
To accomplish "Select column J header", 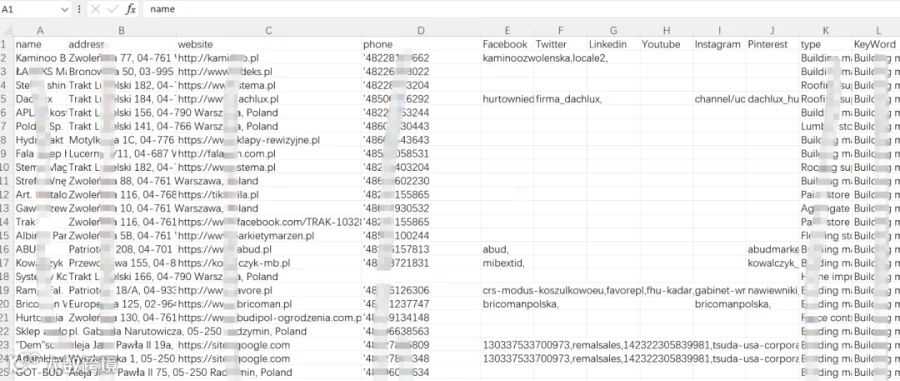I will click(773, 30).
